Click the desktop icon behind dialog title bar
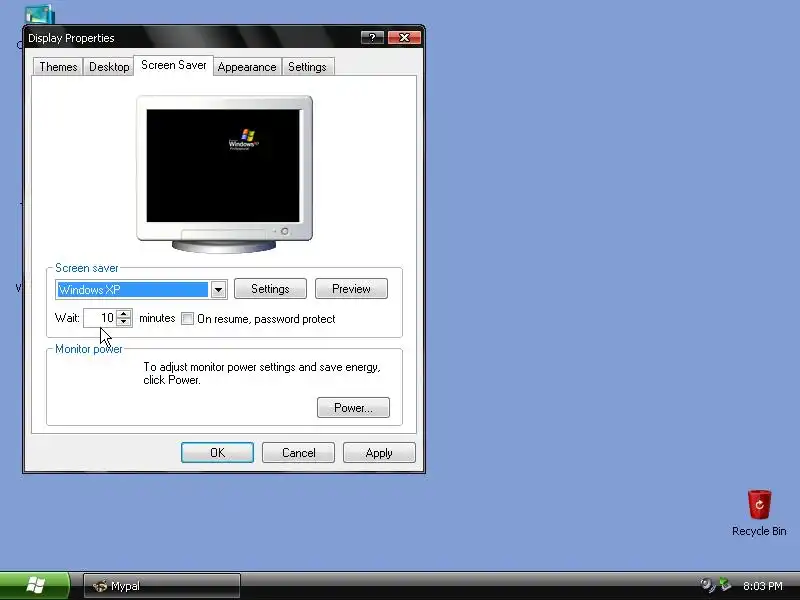800x600 pixels. pos(39,14)
